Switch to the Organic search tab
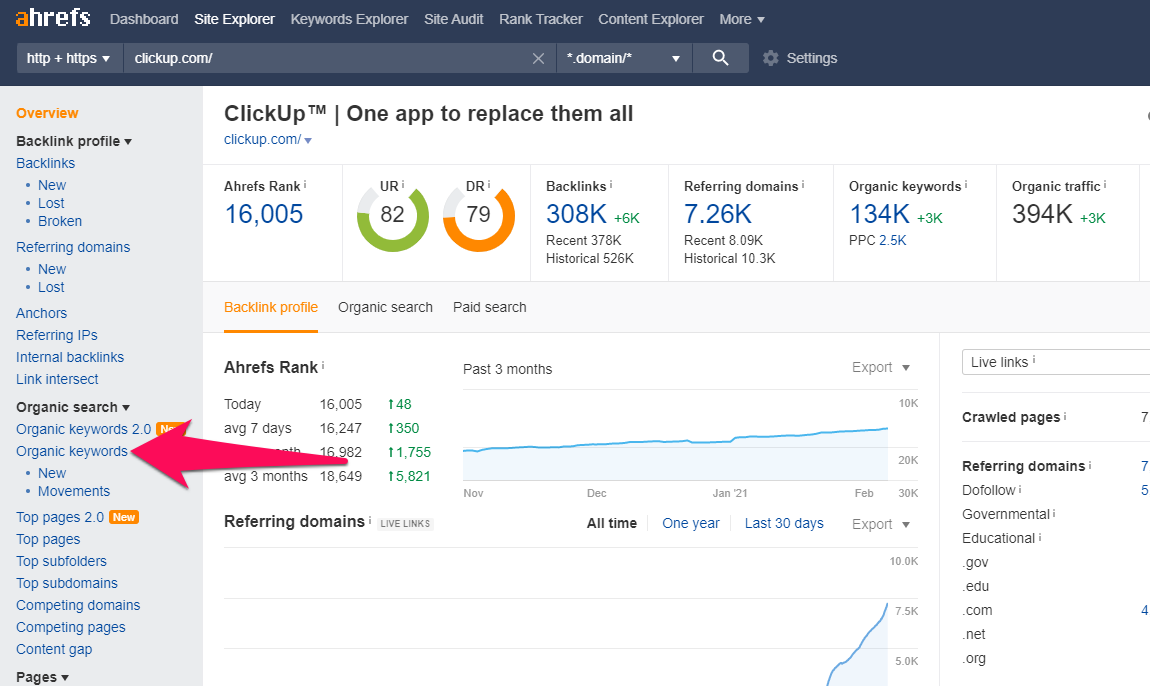This screenshot has width=1150, height=686. (385, 307)
